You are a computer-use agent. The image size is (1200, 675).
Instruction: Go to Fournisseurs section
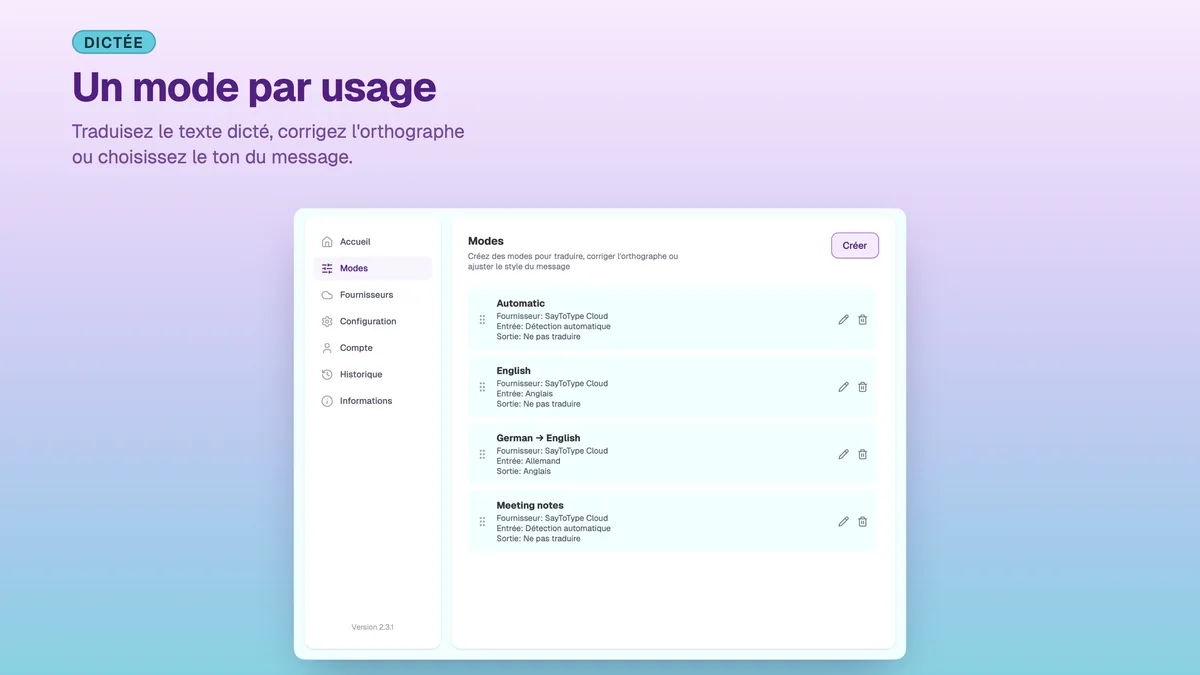[x=372, y=295]
